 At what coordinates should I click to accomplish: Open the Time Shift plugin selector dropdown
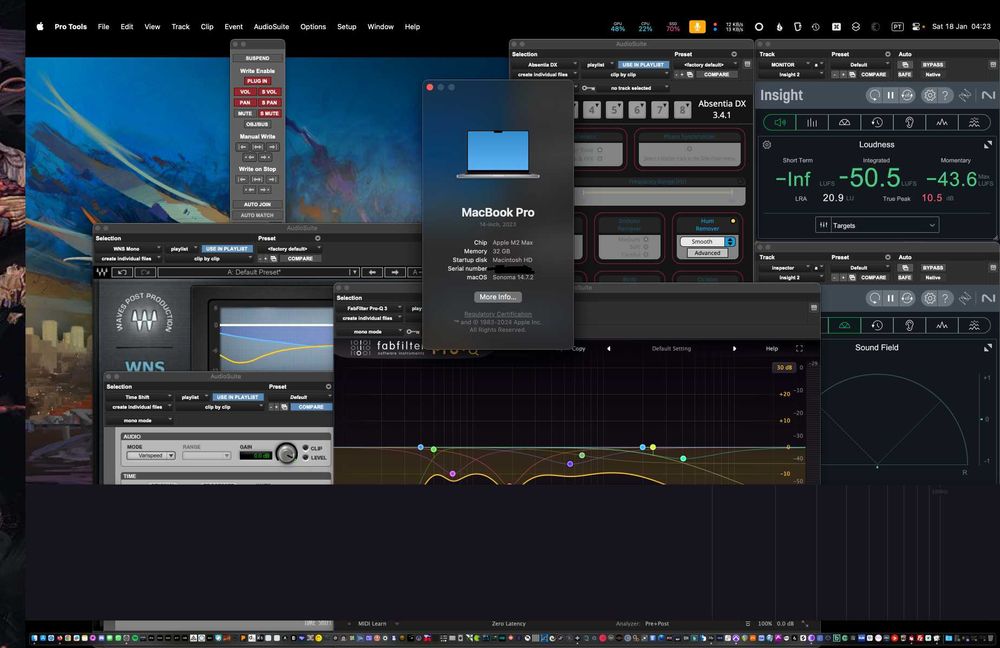click(138, 397)
